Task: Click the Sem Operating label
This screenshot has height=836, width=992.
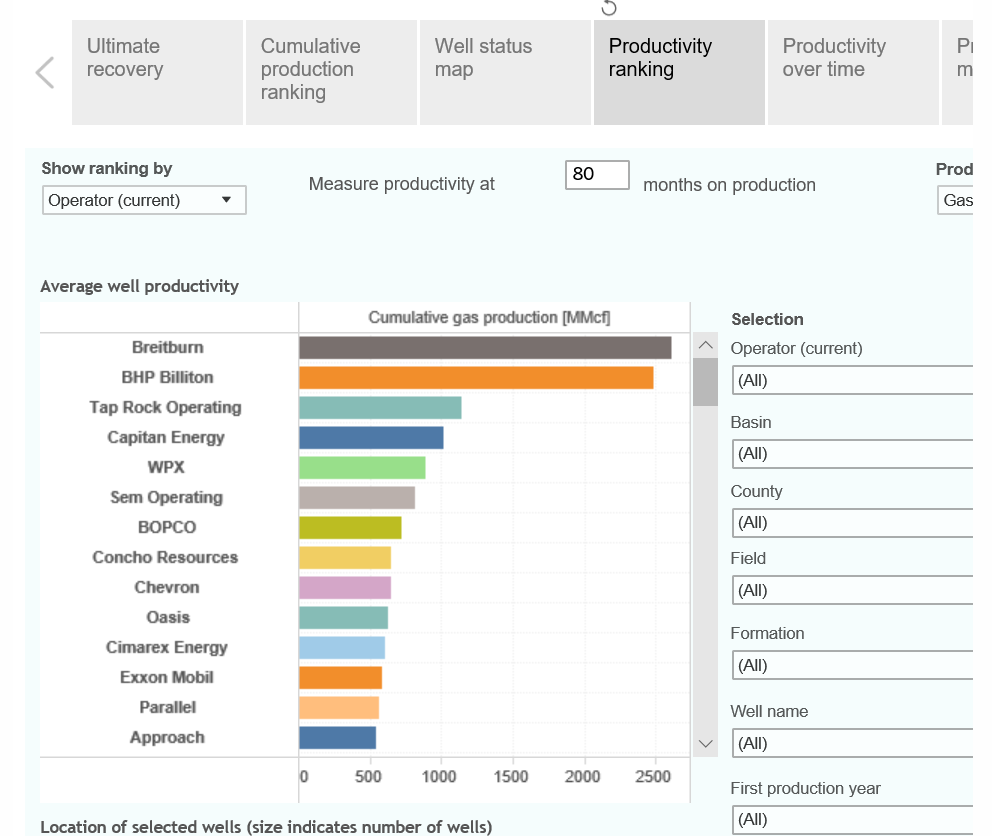Action: (166, 497)
